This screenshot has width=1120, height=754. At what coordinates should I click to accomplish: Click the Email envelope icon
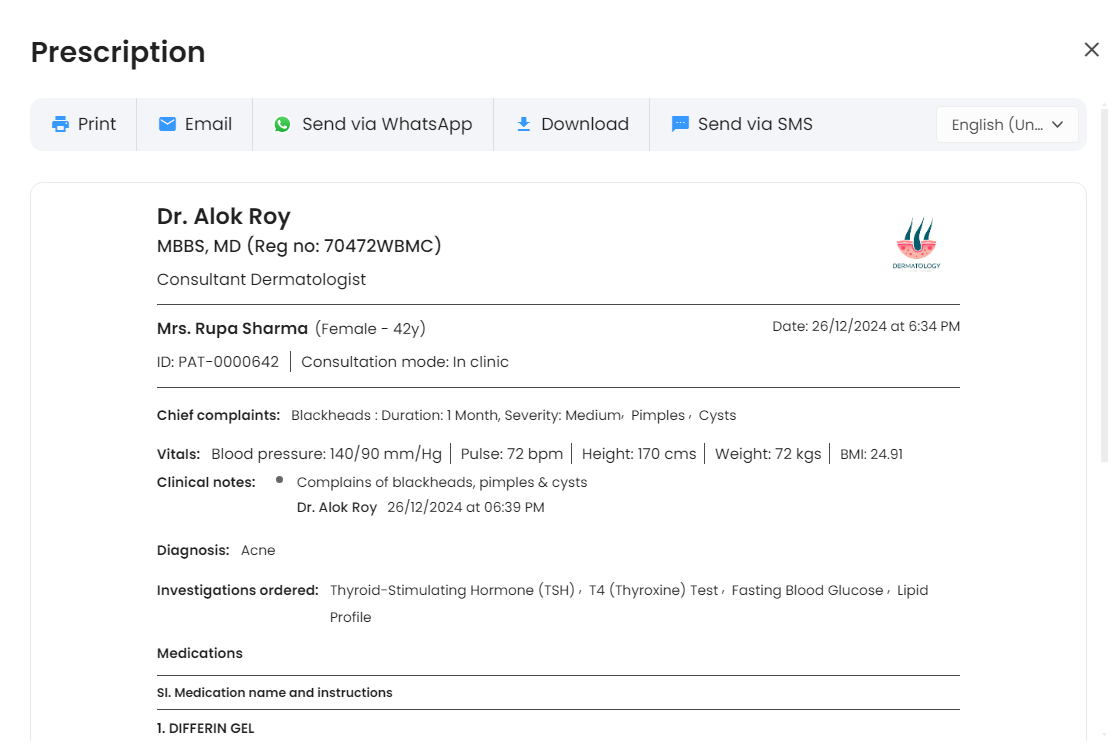[167, 124]
